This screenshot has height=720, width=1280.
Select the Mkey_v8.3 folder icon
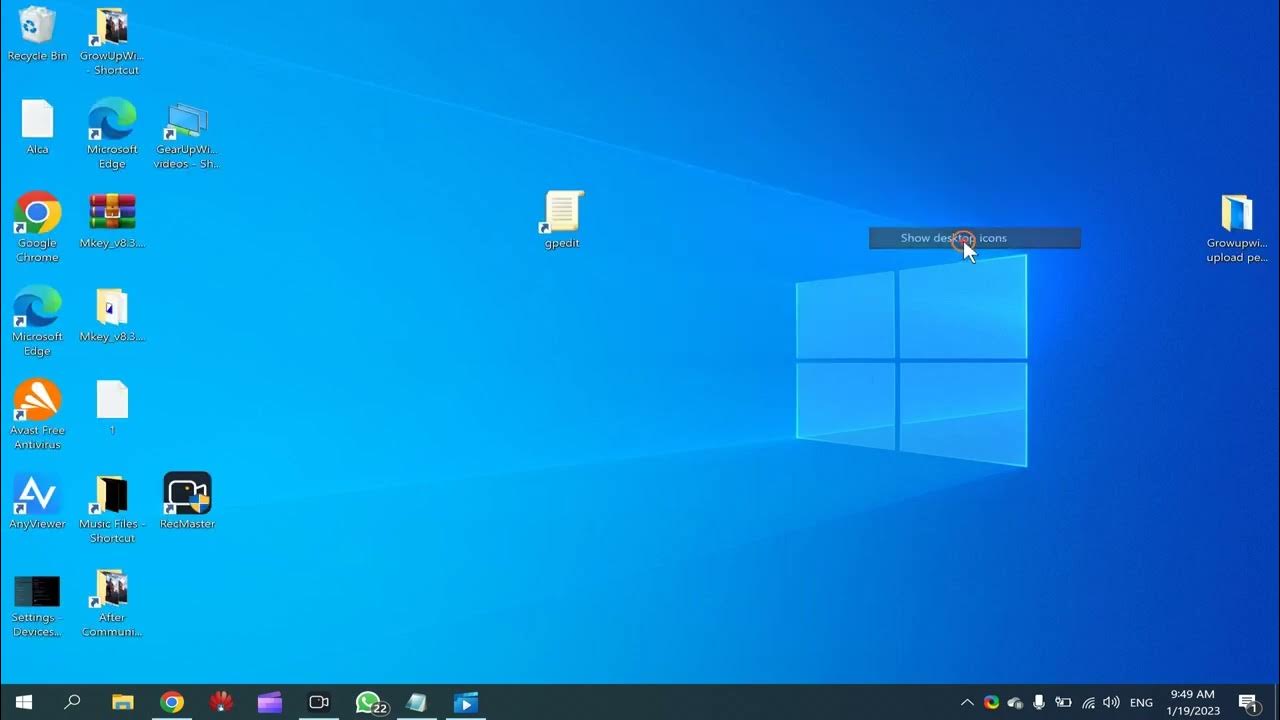pos(112,315)
